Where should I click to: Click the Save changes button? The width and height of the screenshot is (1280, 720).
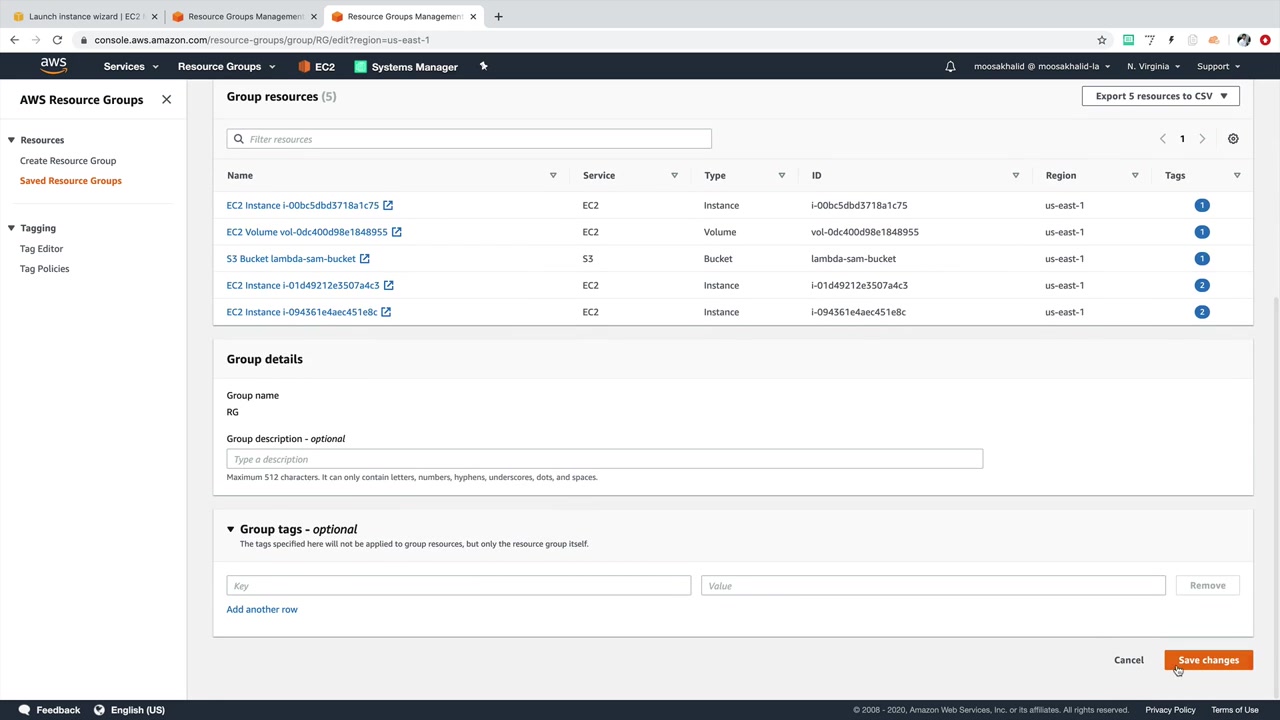[1209, 660]
